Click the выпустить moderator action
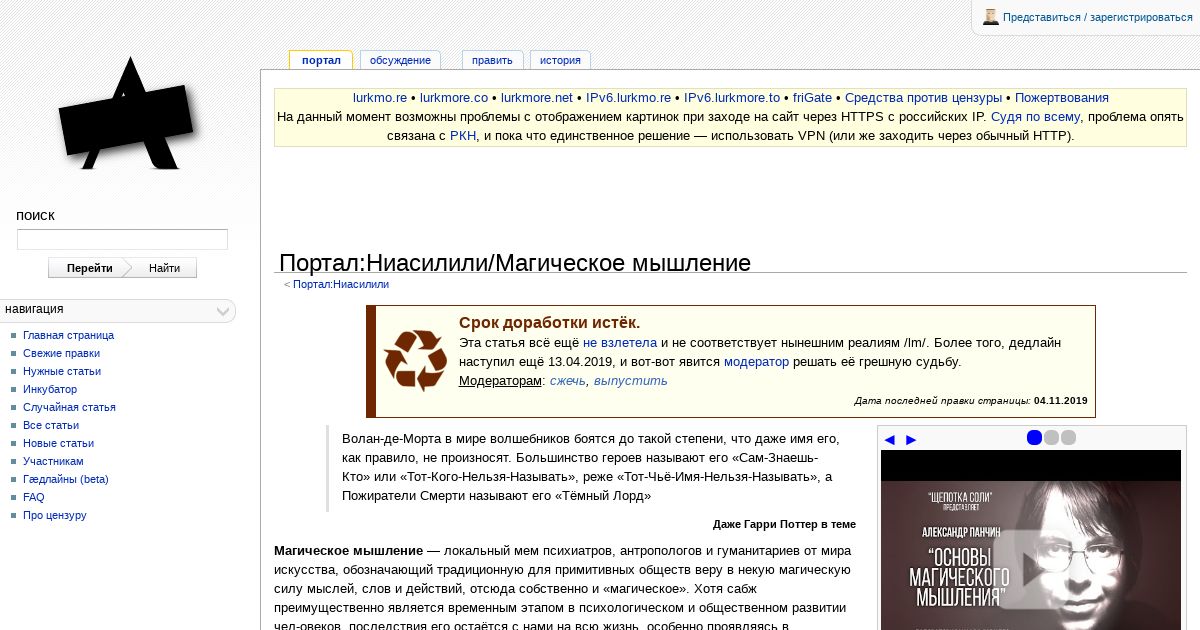The width and height of the screenshot is (1200, 630). (x=630, y=381)
